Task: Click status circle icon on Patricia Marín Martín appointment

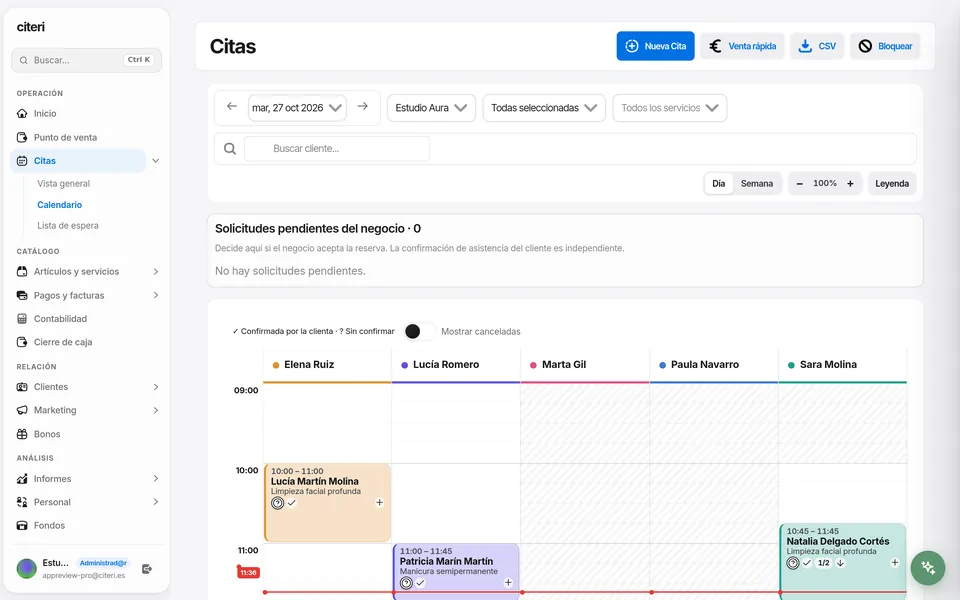Action: pos(406,583)
